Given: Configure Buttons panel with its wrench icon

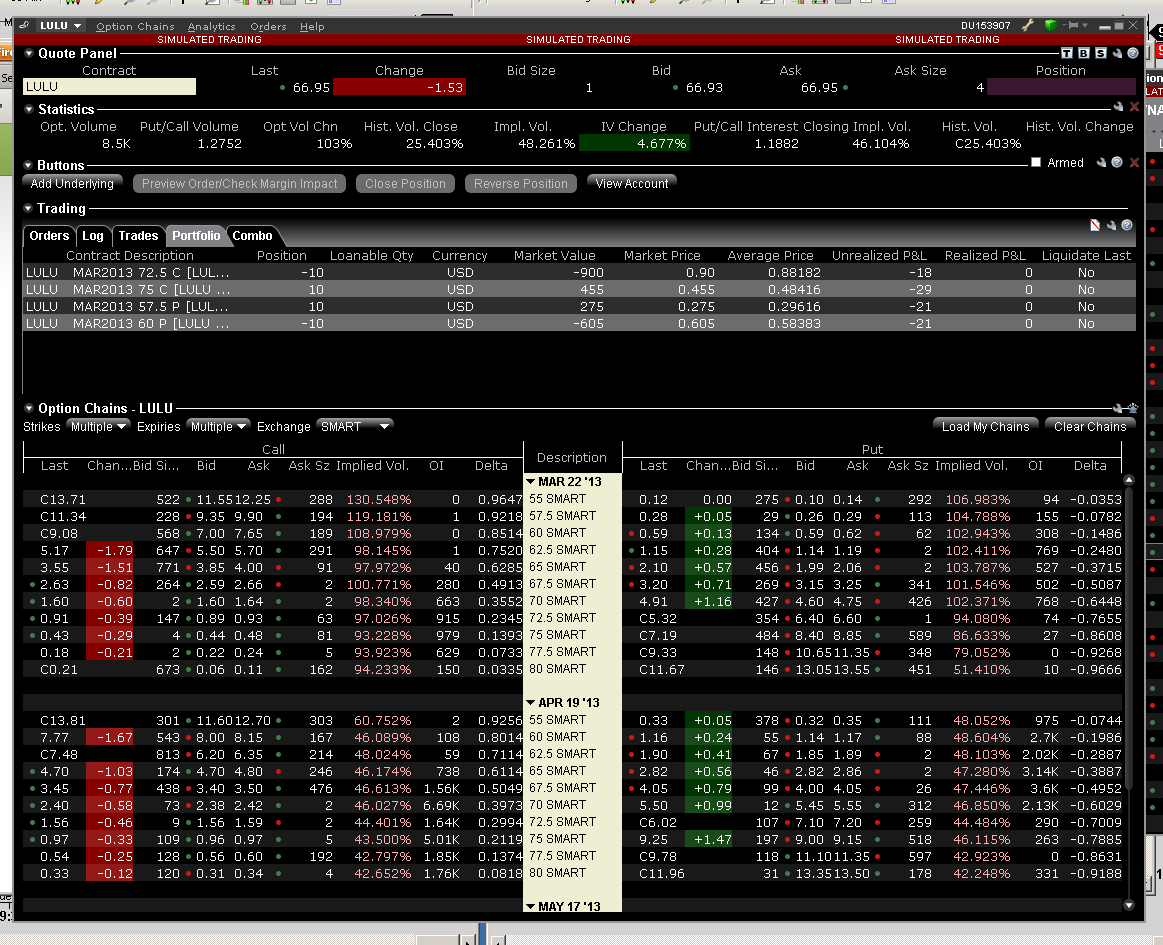Looking at the screenshot, I should [x=1101, y=162].
